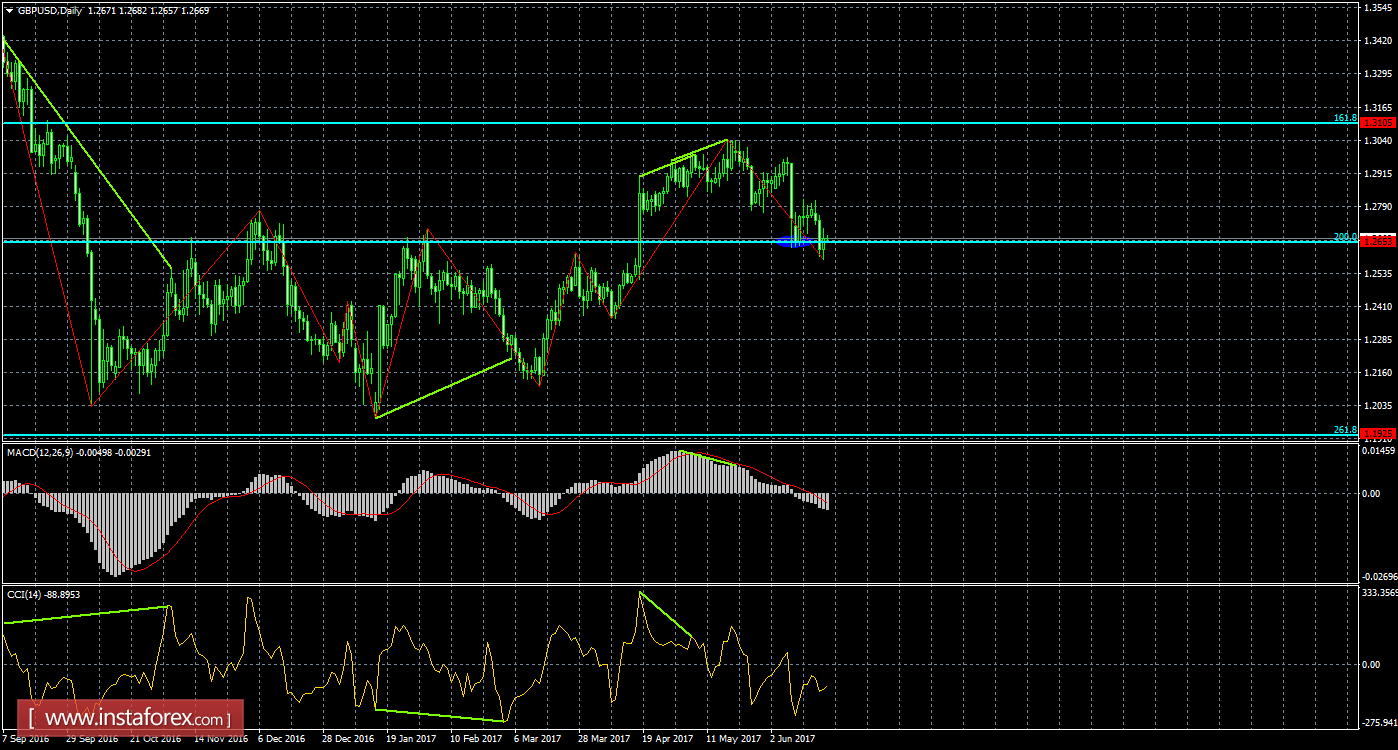Select the CCI(14) indicator label
This screenshot has width=1398, height=750.
(x=24, y=594)
